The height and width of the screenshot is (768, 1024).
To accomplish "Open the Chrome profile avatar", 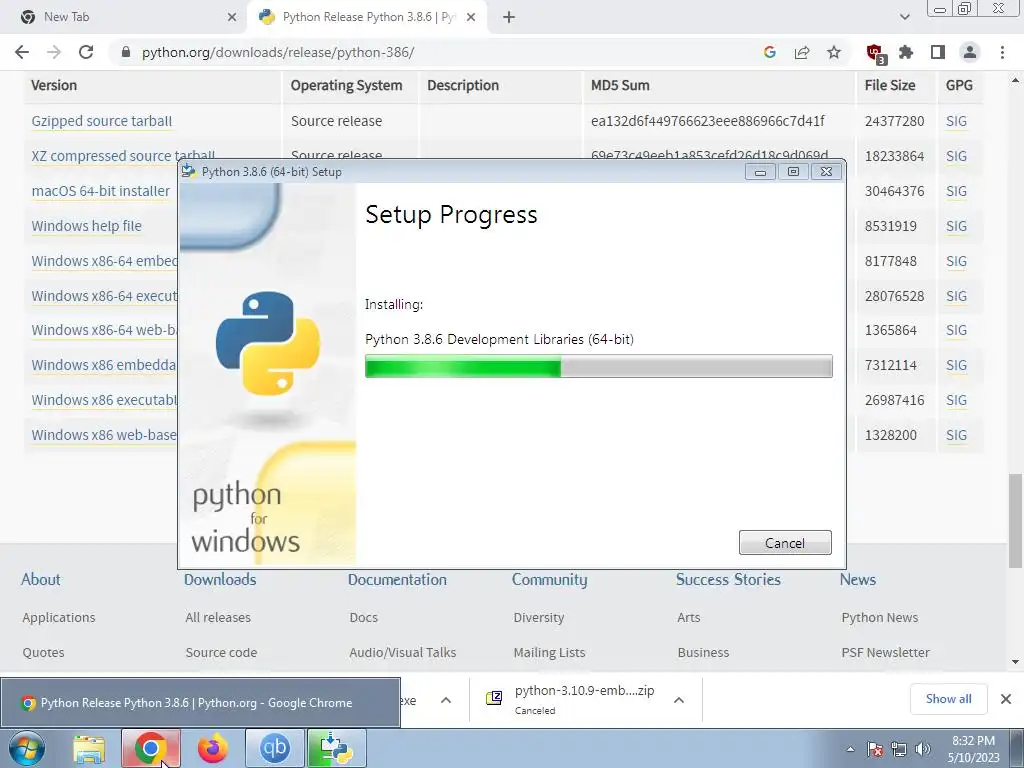I will coord(970,52).
